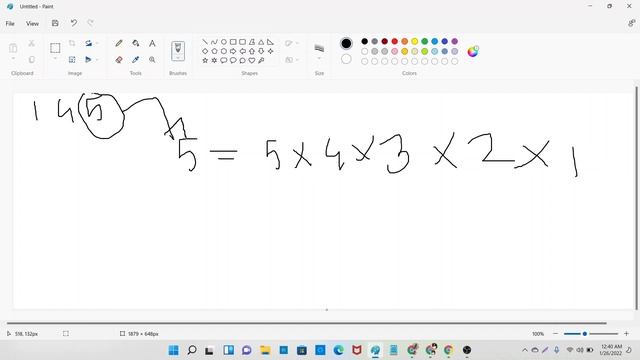This screenshot has height=360, width=640.
Task: Click the horizontal canvas scrollbar
Action: [x=307, y=323]
